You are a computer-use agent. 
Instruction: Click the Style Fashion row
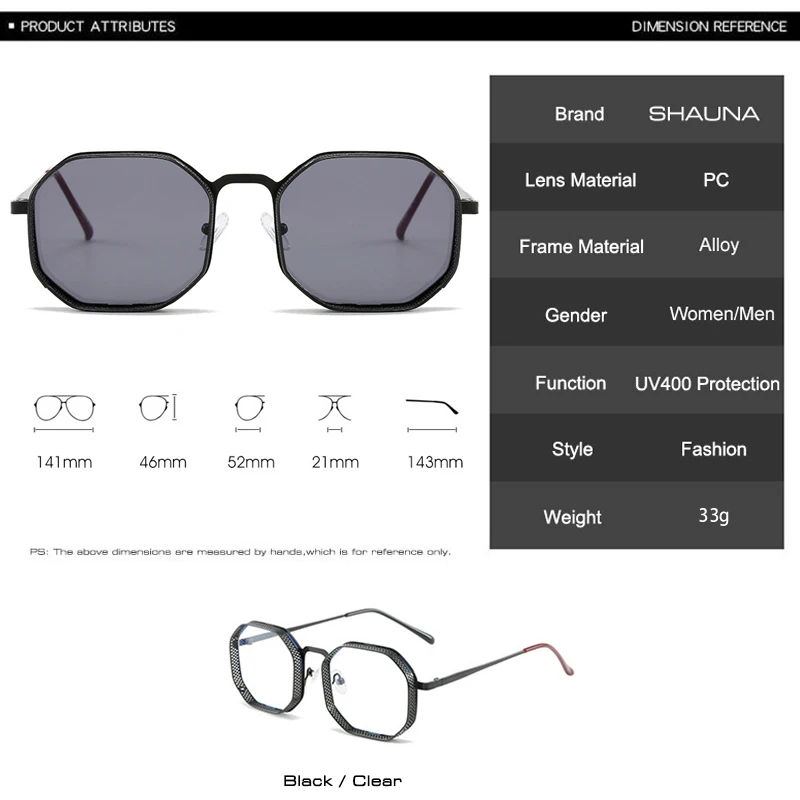pos(637,447)
